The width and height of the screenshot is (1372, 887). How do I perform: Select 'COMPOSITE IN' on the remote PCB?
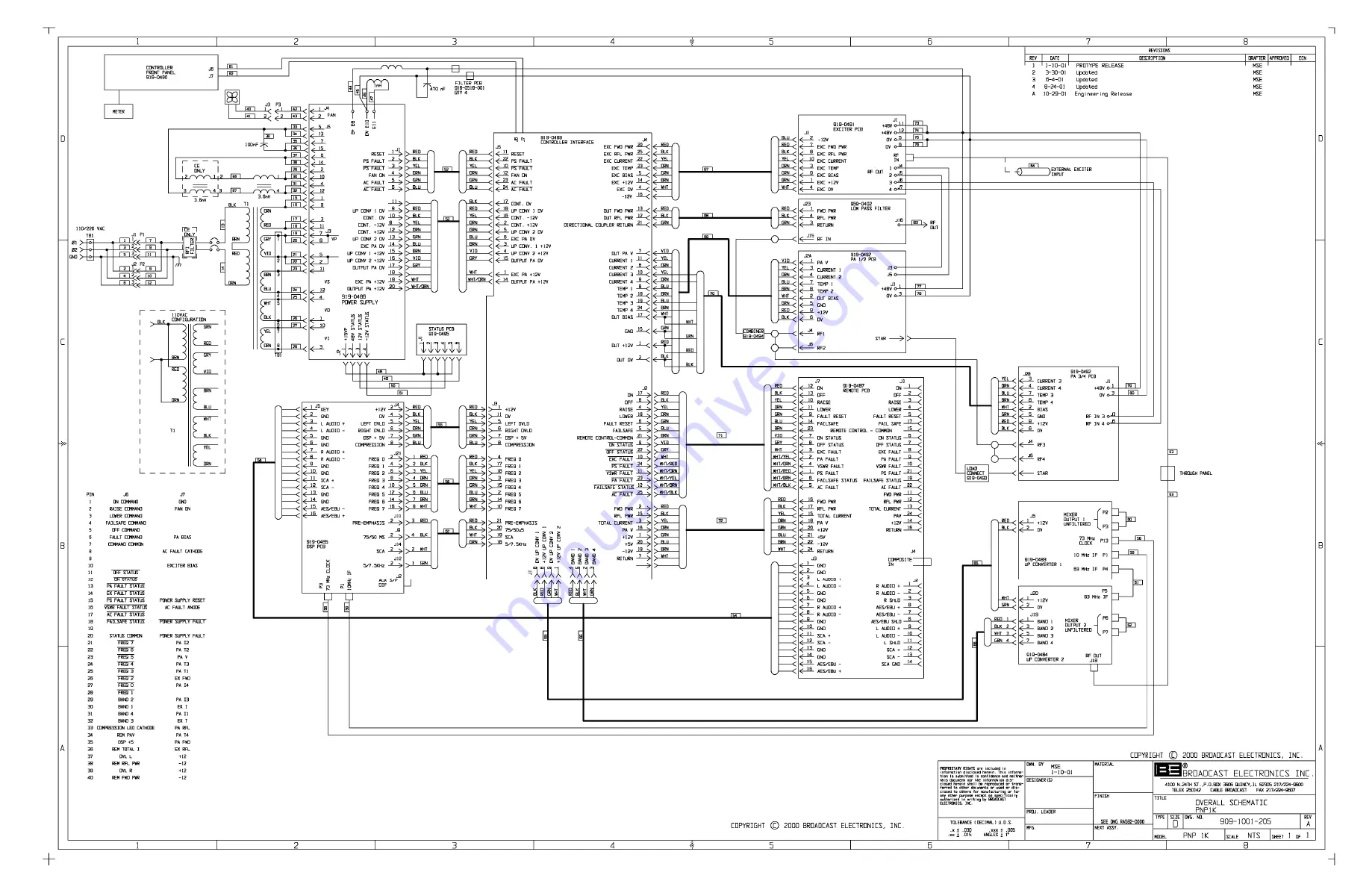(x=898, y=562)
